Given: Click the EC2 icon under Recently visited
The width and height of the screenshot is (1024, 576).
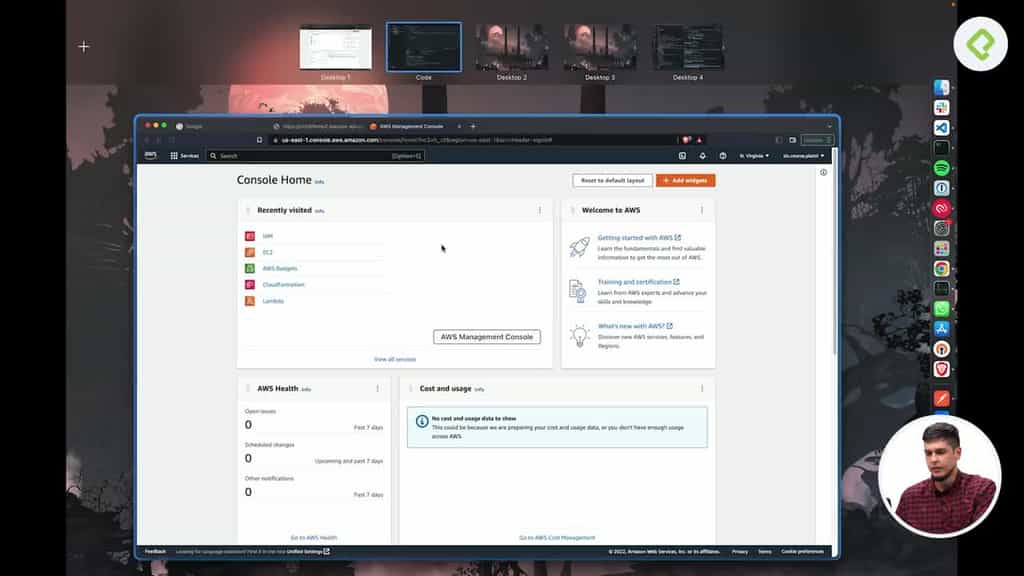Looking at the screenshot, I should pos(250,252).
